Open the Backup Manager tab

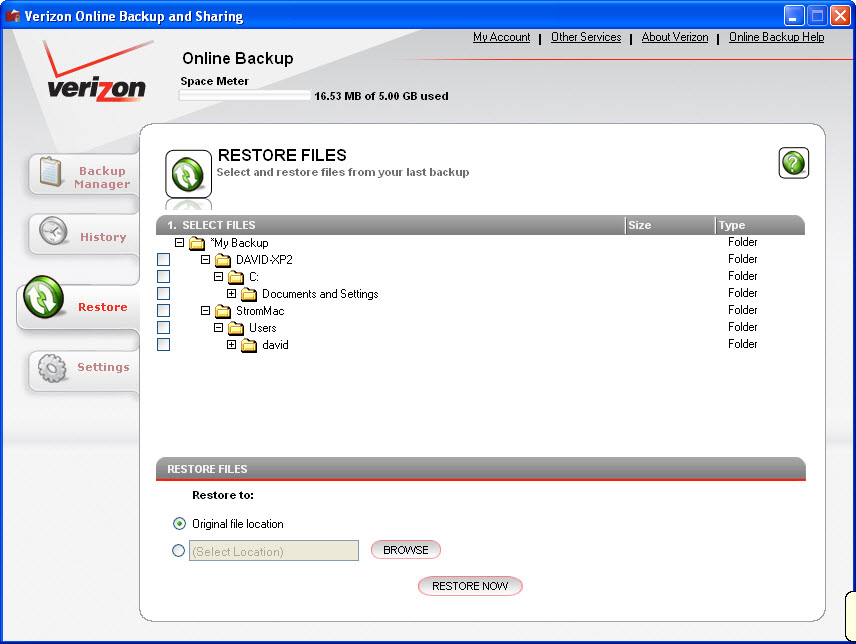point(84,175)
